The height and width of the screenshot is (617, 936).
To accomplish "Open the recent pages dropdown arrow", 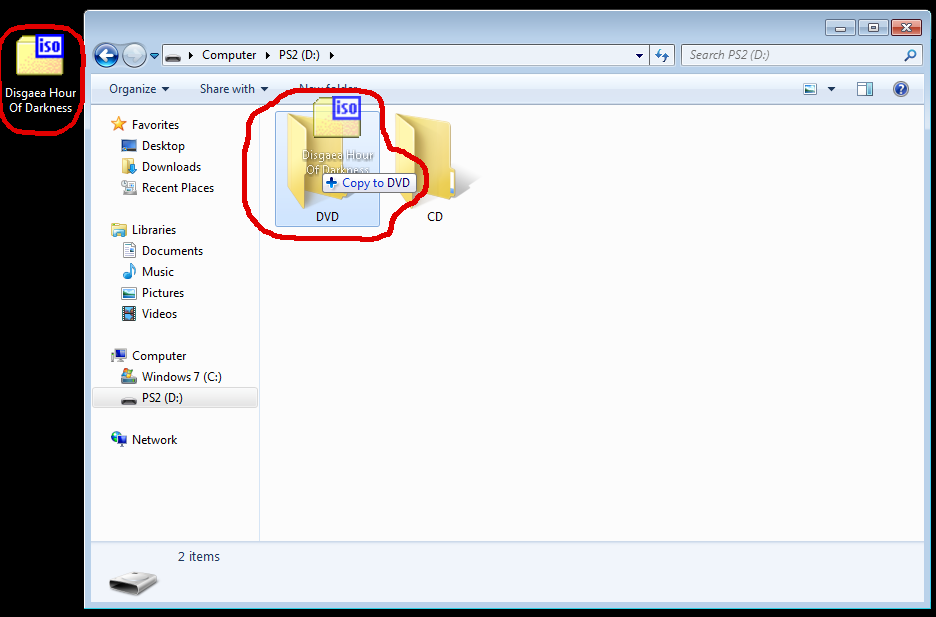I will tap(155, 56).
